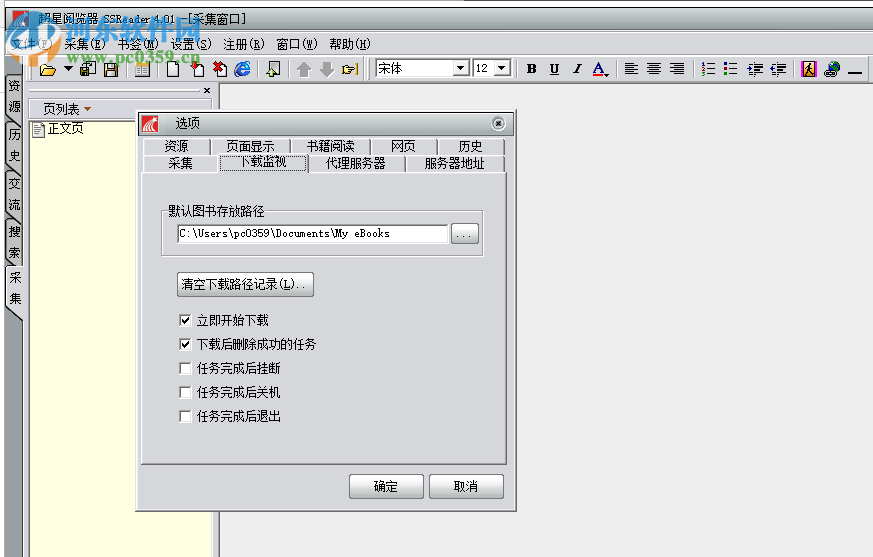873x557 pixels.
Task: Click the gray up arrow icon
Action: pyautogui.click(x=304, y=70)
